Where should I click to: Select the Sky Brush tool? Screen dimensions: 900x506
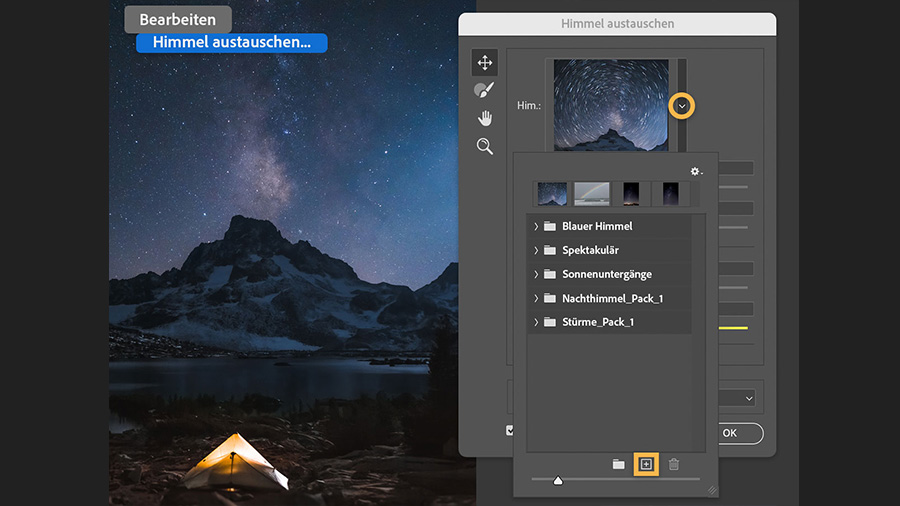coord(484,90)
